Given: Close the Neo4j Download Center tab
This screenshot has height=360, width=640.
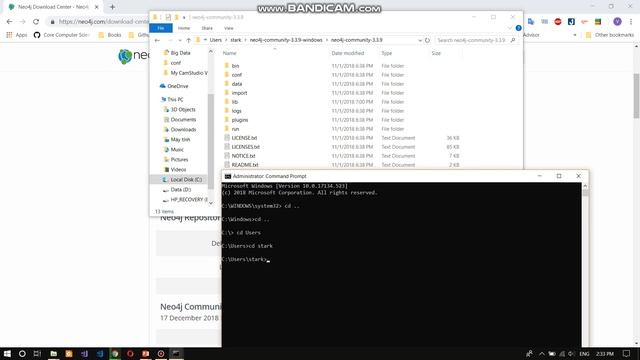Looking at the screenshot, I should click(96, 7).
